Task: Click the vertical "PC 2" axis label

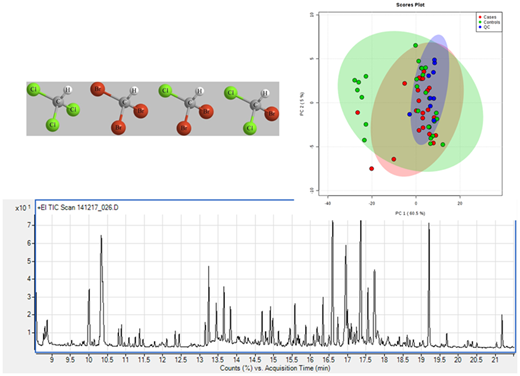Action: pos(302,104)
